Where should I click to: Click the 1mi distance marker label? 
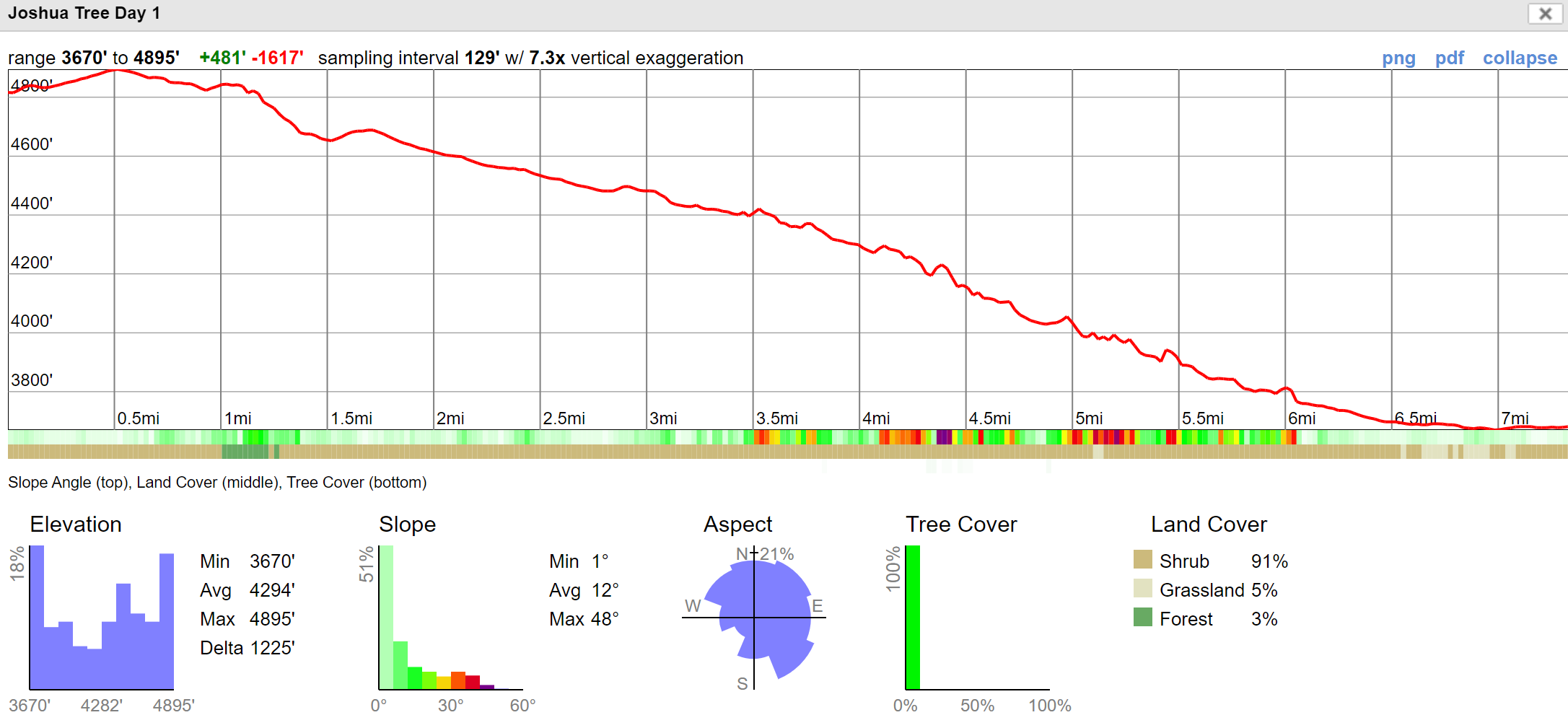tap(238, 418)
